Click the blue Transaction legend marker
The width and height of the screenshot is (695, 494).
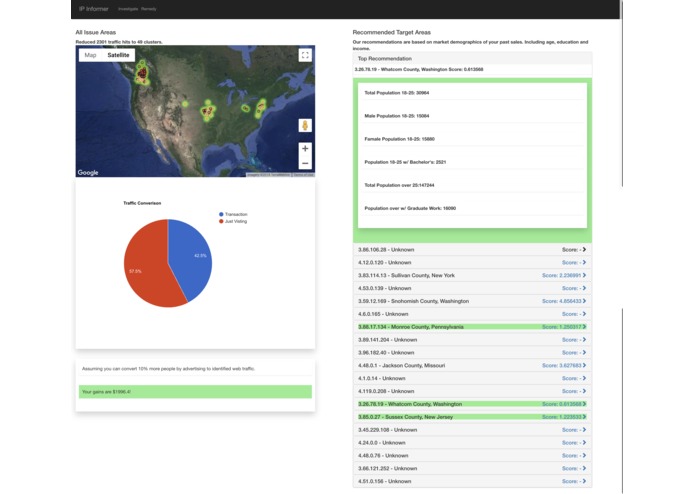point(221,214)
